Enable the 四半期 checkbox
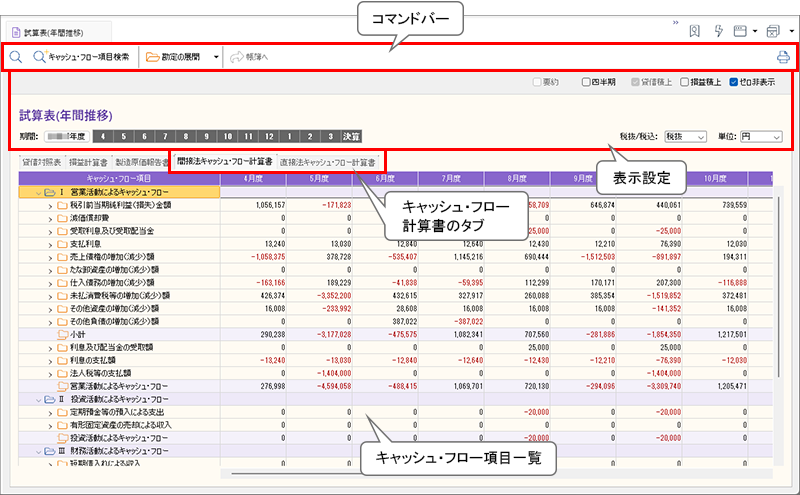 [x=586, y=82]
